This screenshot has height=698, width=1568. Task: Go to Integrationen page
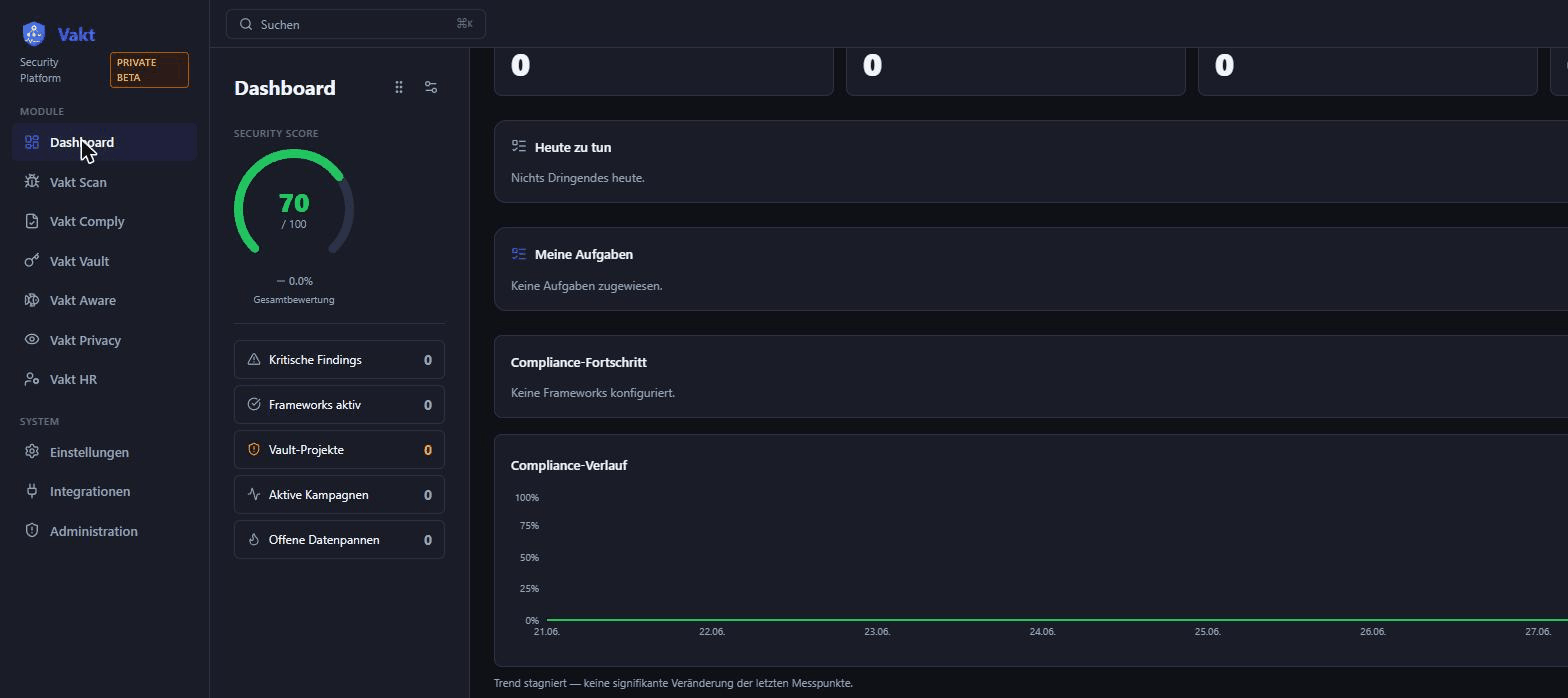[x=104, y=491]
